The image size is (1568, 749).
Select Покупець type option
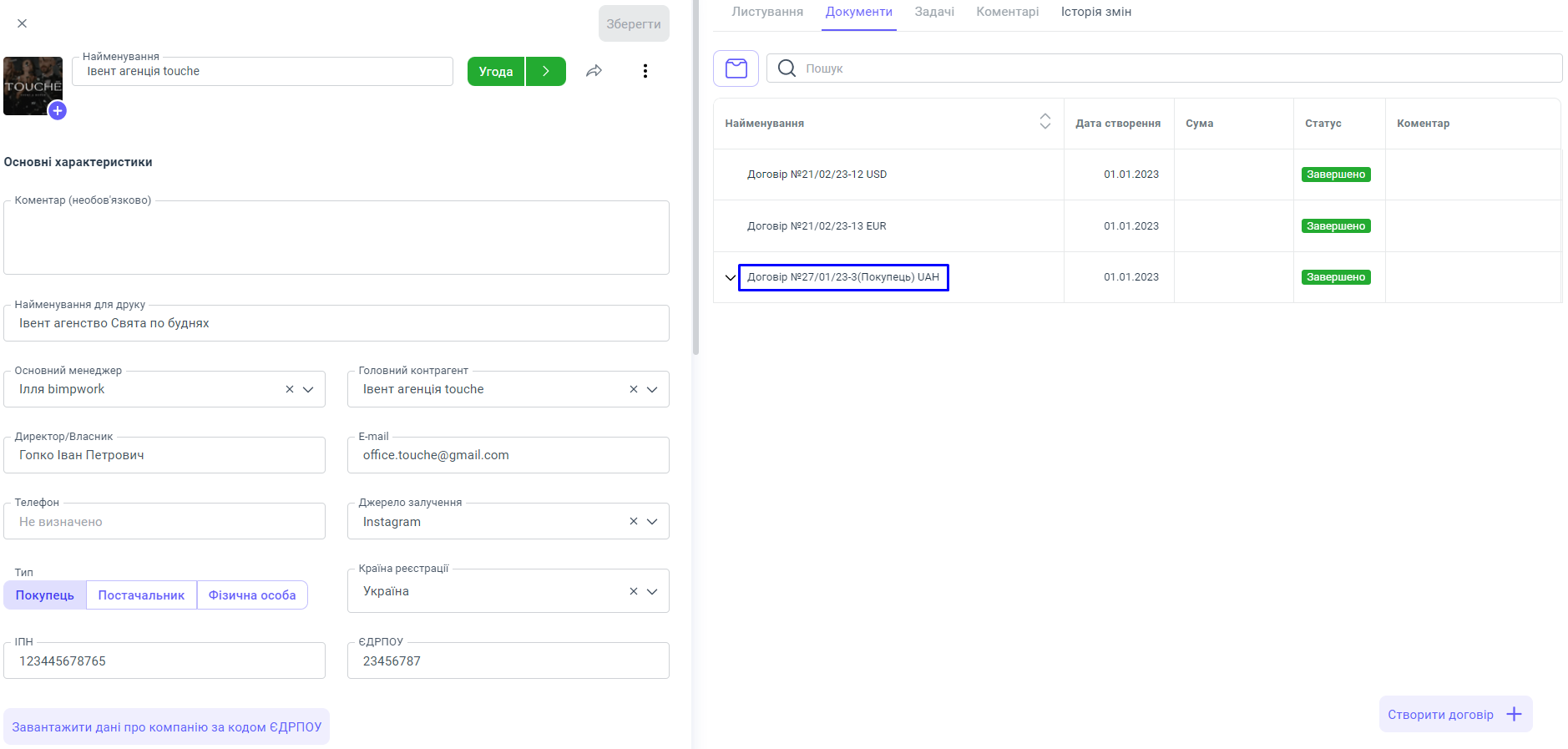point(45,595)
